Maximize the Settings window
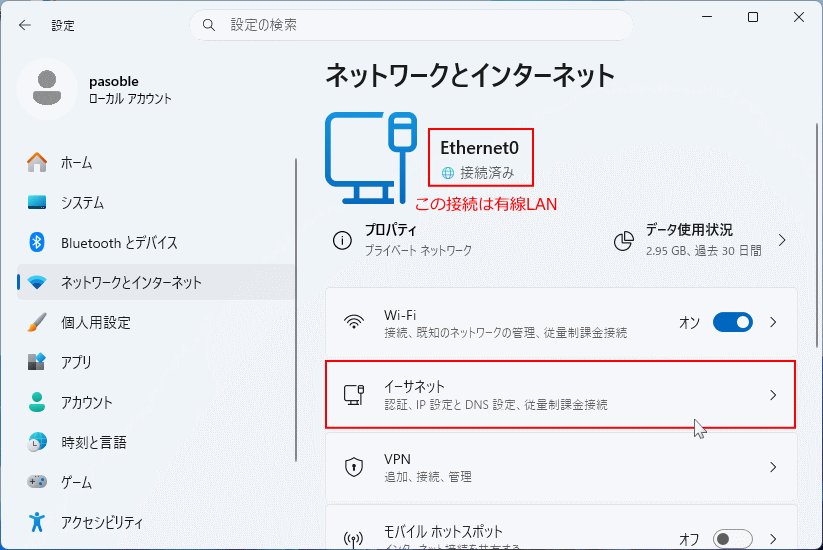The width and height of the screenshot is (823, 550). click(x=753, y=17)
